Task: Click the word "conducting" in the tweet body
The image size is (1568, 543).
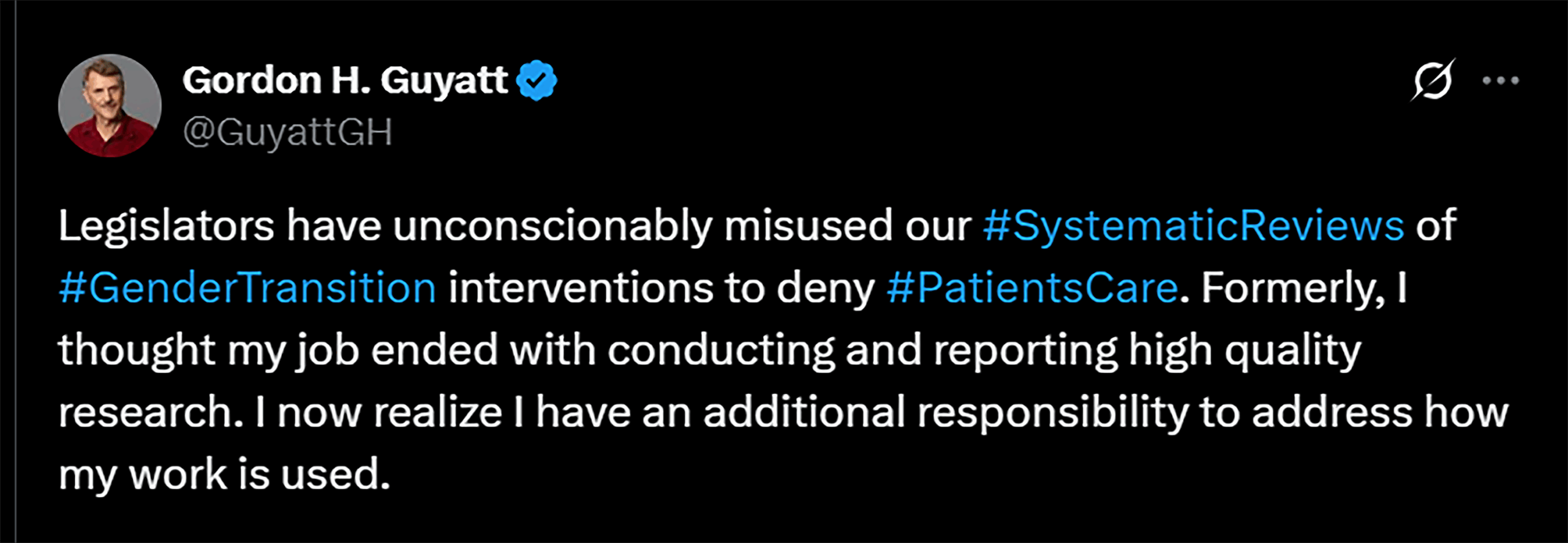Action: (721, 351)
